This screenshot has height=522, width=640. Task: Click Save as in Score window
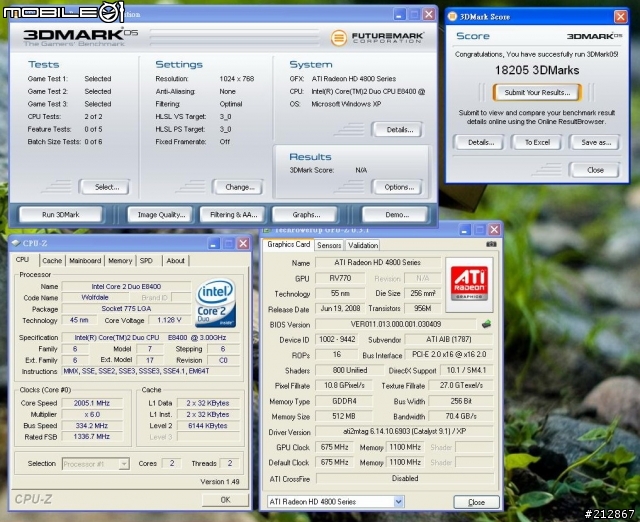tap(595, 142)
